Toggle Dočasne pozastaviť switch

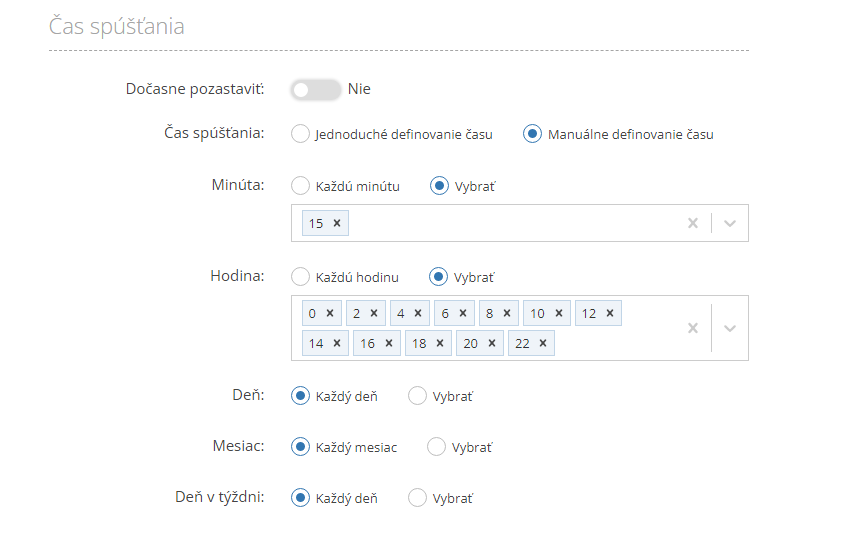pos(316,89)
